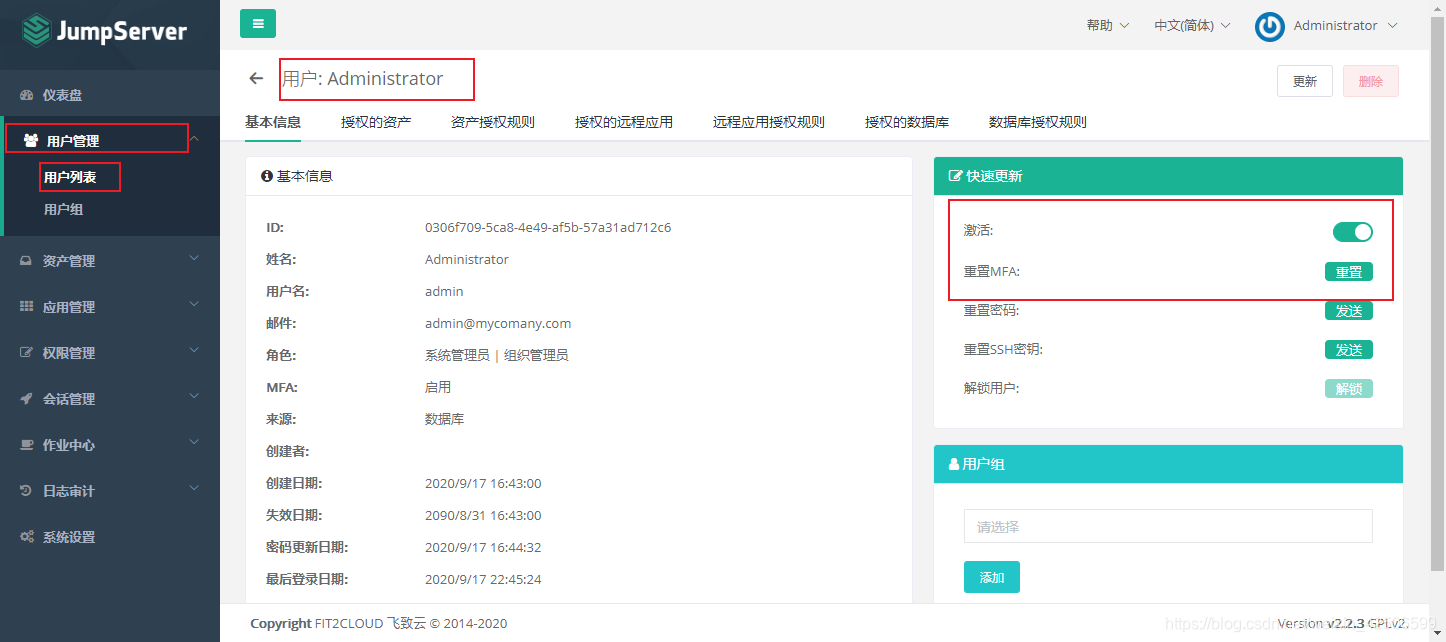
Task: Expand the 应用管理 menu chevron
Action: point(195,305)
